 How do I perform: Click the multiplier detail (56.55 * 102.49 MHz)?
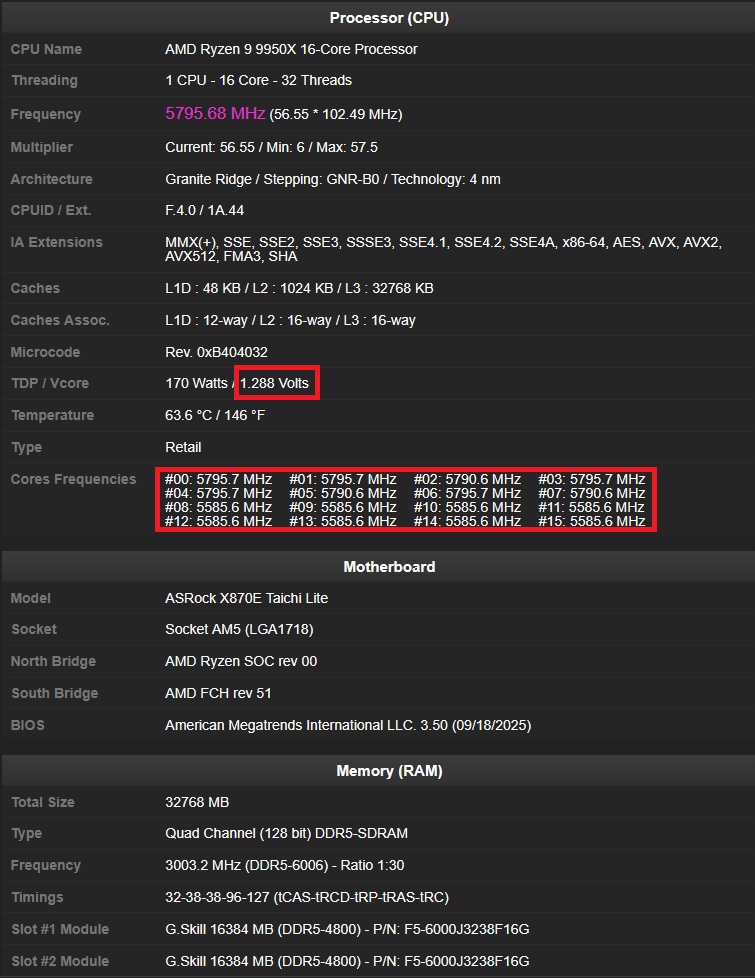336,115
